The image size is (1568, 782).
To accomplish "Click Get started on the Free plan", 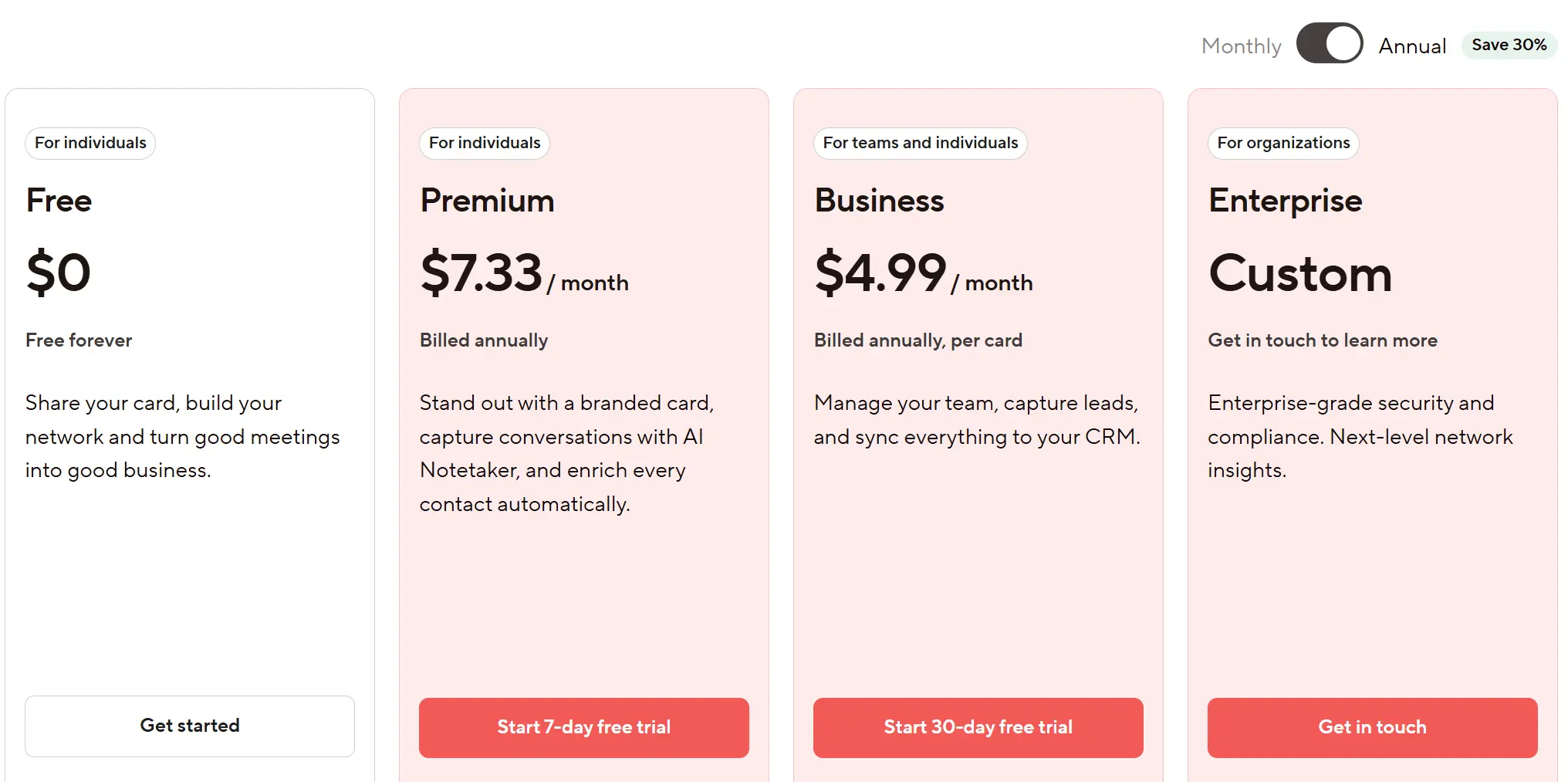I will [x=189, y=726].
